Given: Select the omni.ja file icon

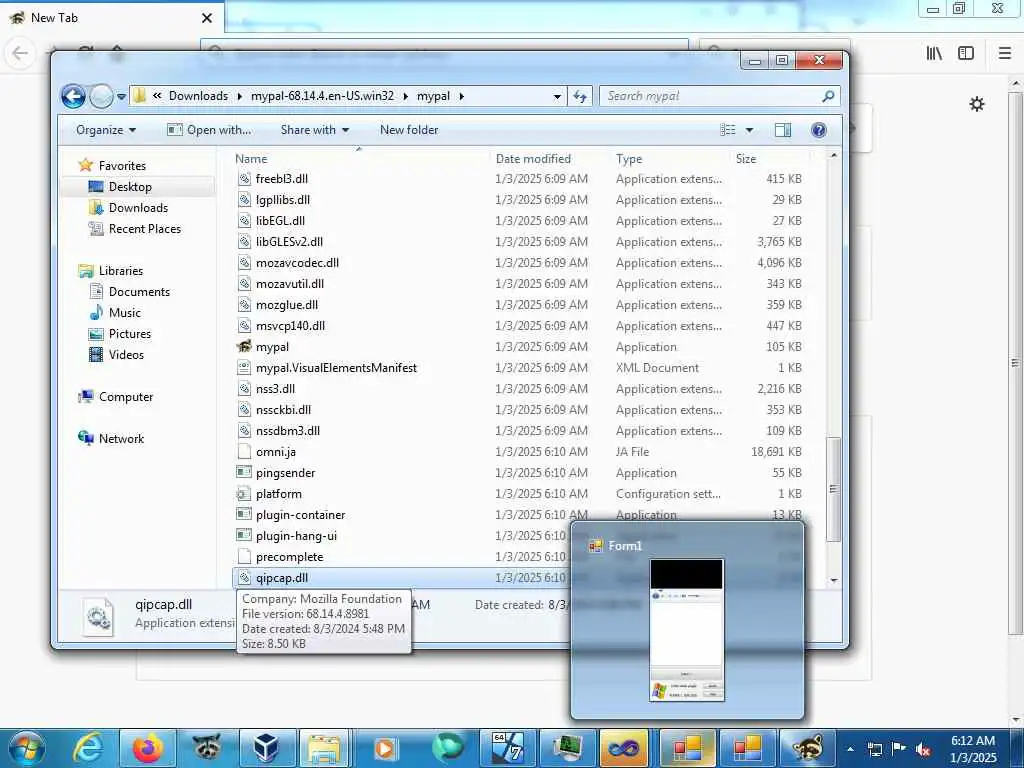Looking at the screenshot, I should coord(244,452).
